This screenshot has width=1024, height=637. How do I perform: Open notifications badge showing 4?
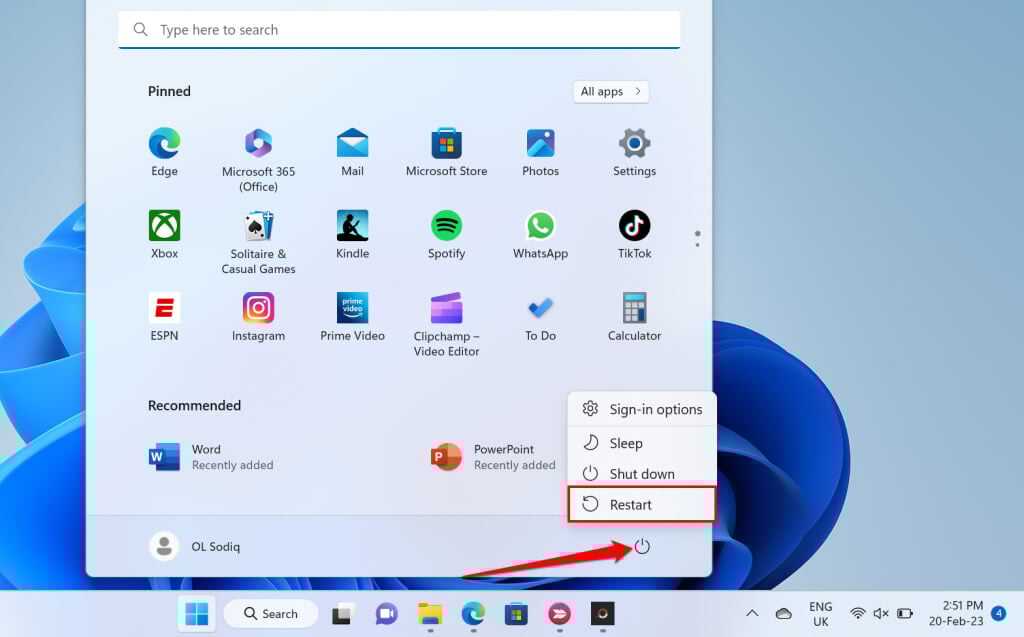pyautogui.click(x=999, y=613)
